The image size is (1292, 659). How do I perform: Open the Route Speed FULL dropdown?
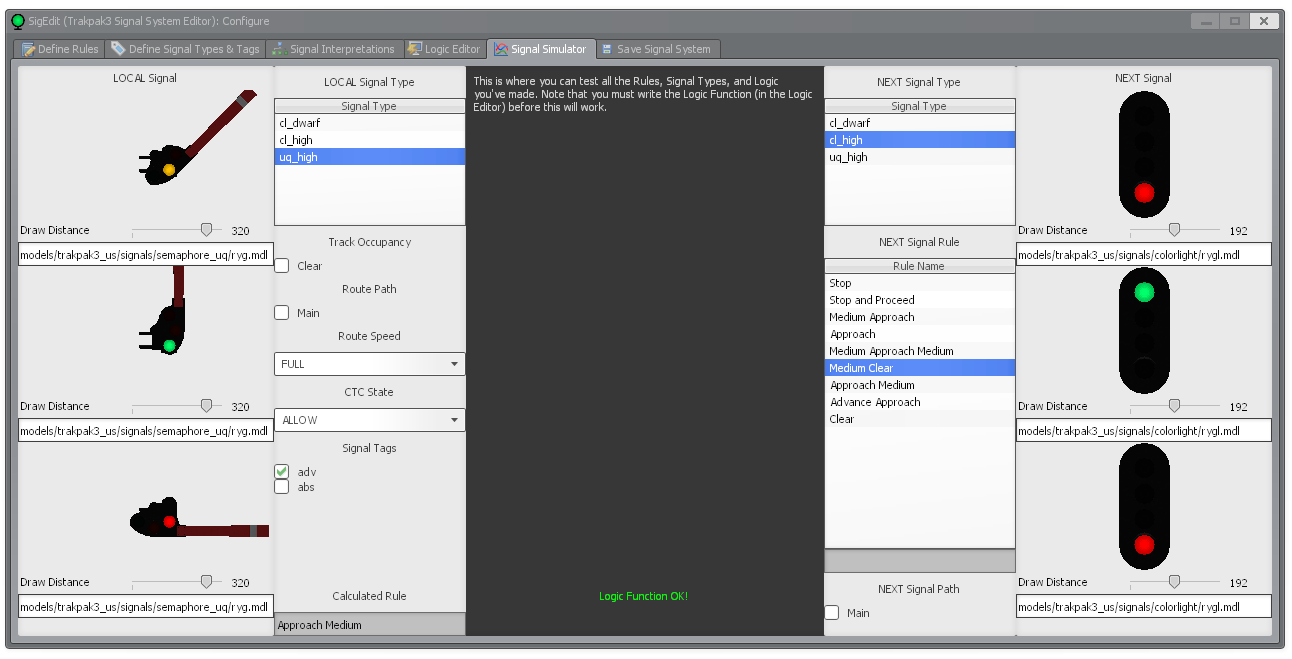click(370, 364)
